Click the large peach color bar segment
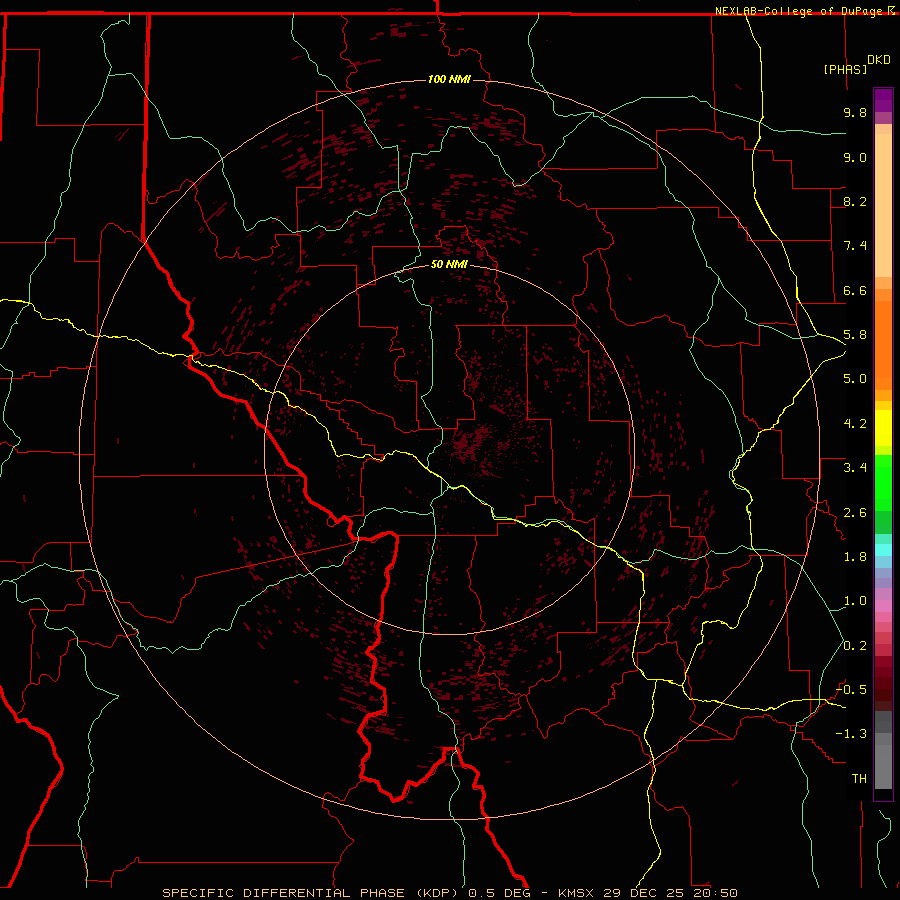 click(883, 205)
